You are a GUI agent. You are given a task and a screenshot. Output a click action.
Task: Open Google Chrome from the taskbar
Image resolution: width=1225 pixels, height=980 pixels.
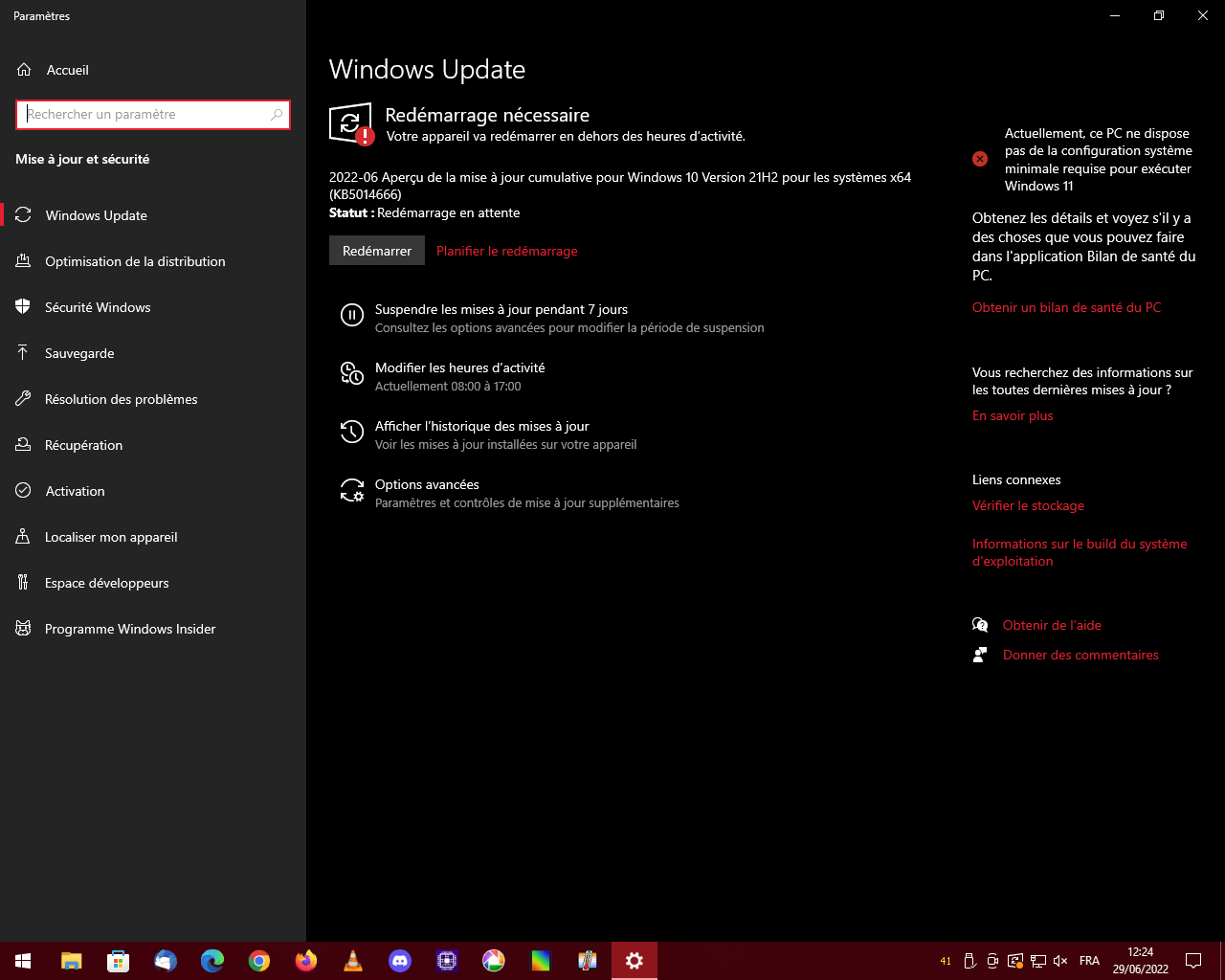coord(258,961)
